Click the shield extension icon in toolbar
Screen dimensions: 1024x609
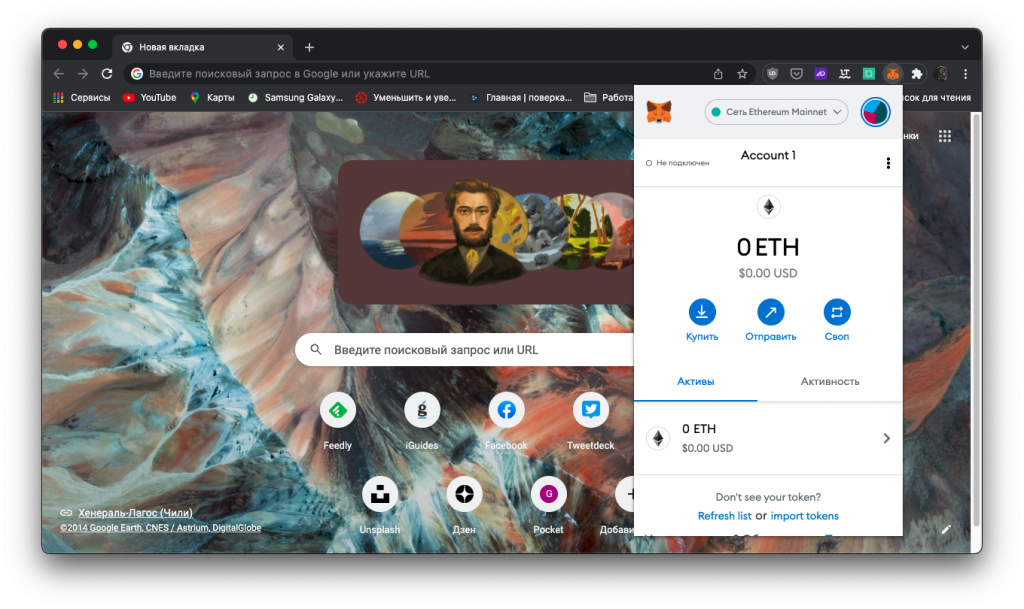[x=772, y=74]
